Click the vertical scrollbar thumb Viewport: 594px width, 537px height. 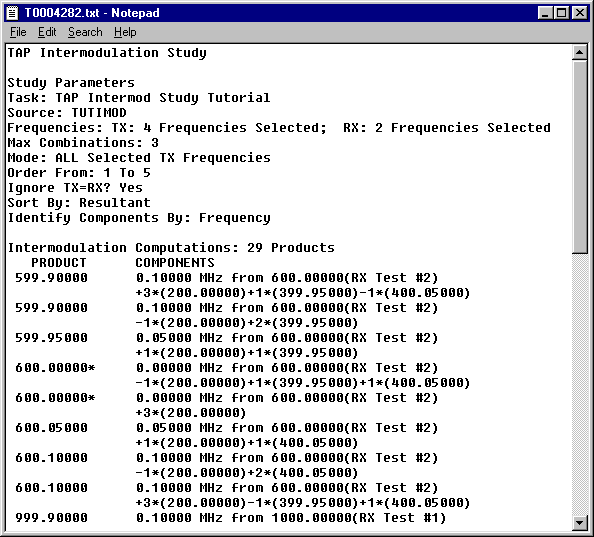click(x=579, y=156)
